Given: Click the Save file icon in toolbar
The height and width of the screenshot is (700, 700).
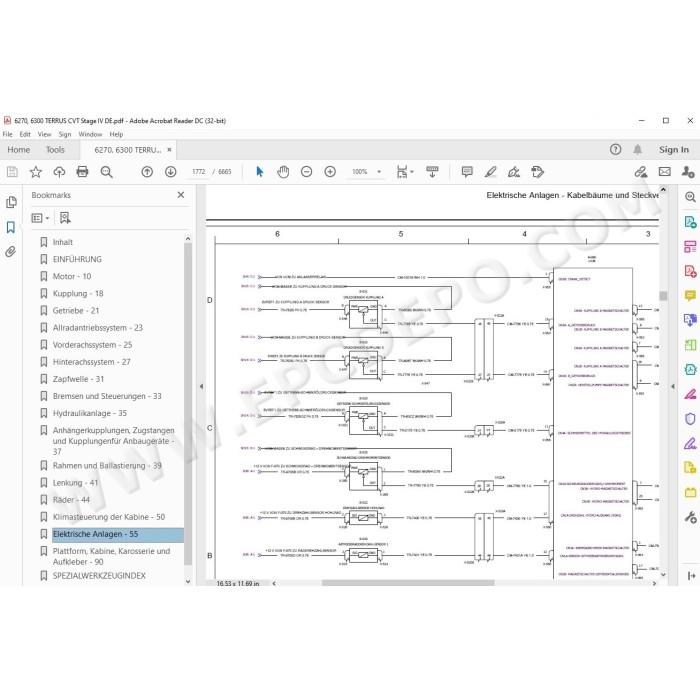Looking at the screenshot, I should [x=12, y=172].
